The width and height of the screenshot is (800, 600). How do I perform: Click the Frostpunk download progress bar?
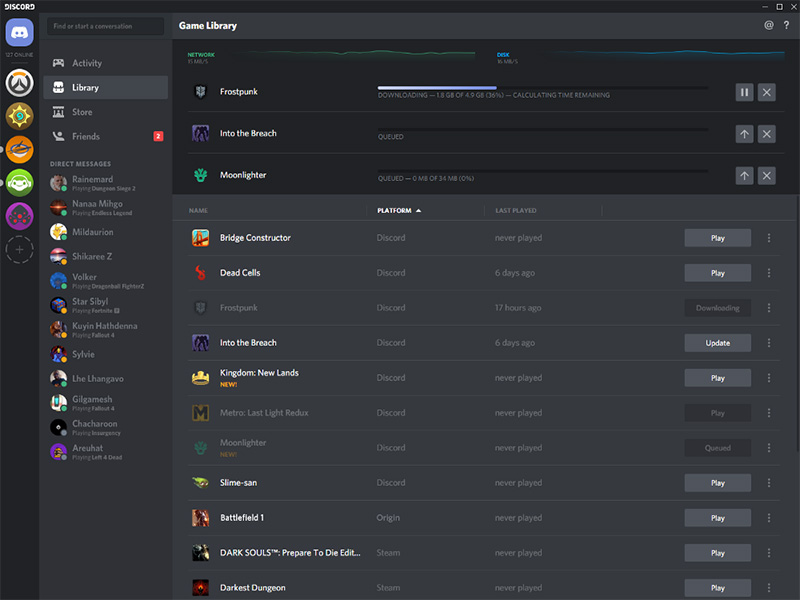(x=542, y=88)
